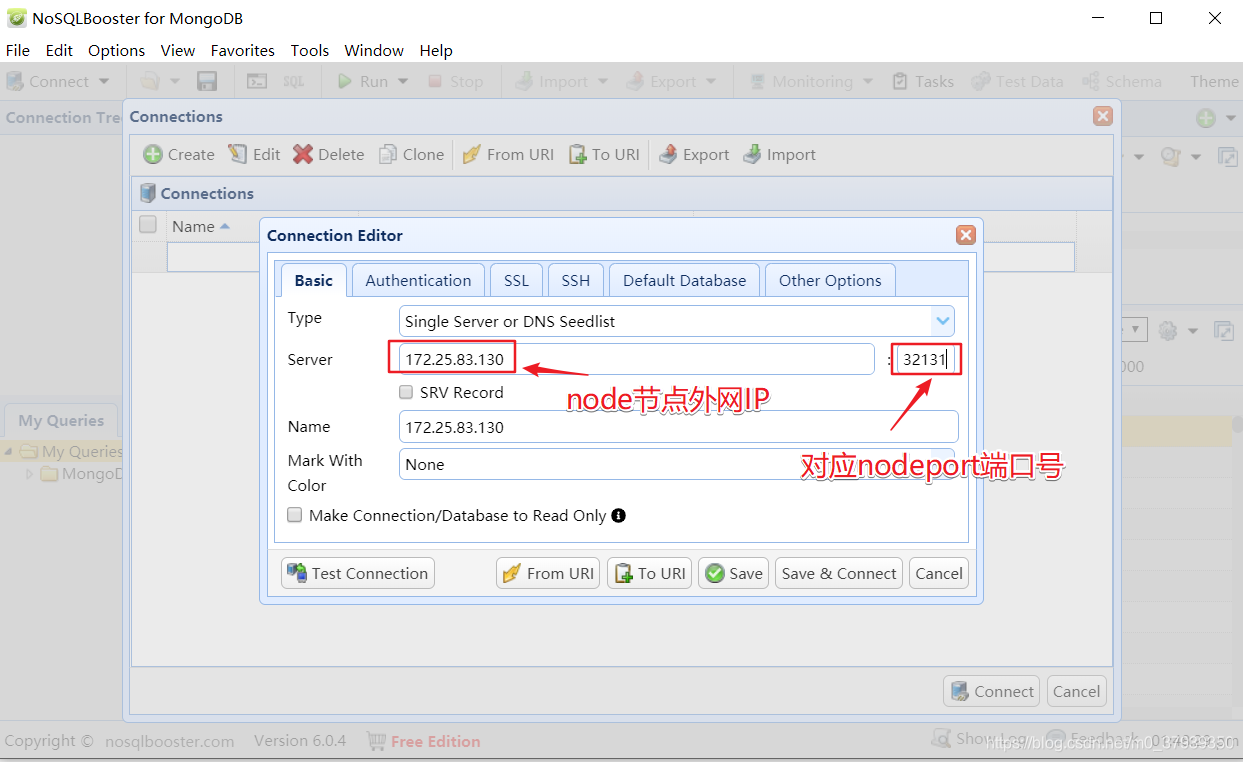The image size is (1244, 762).
Task: Click Tasks in main toolbar
Action: [x=923, y=81]
